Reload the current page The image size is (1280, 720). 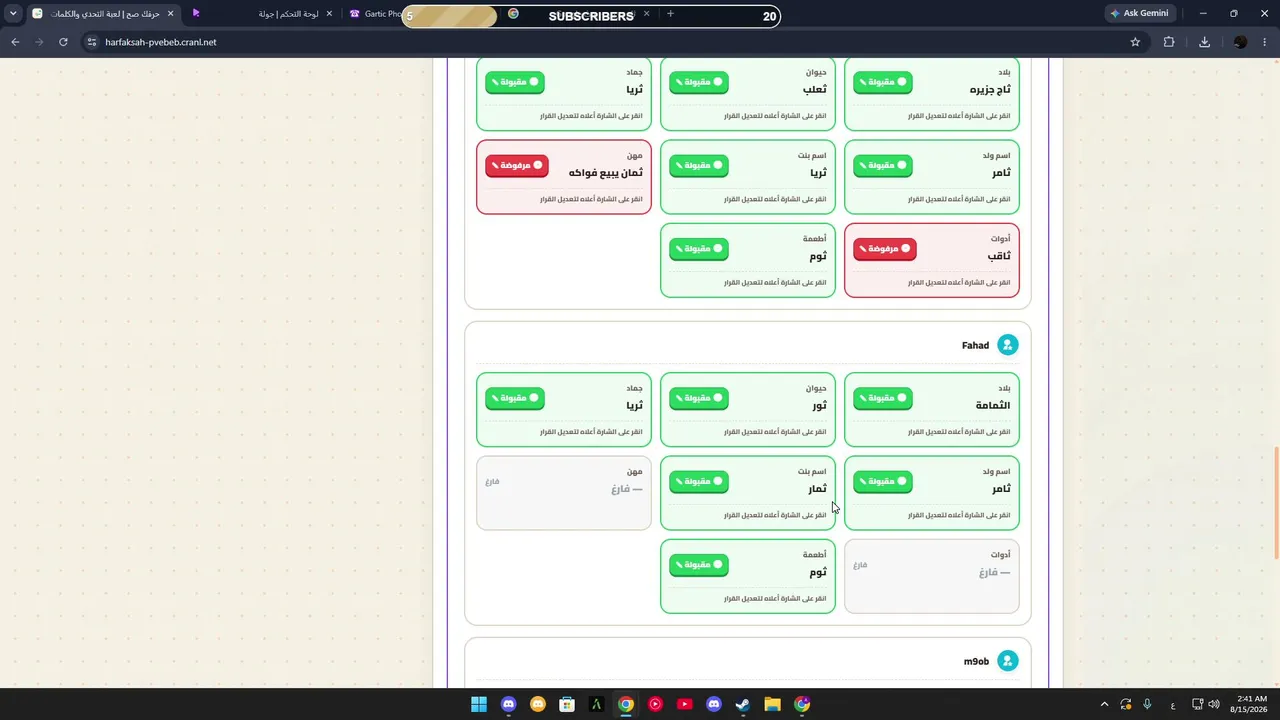[63, 42]
